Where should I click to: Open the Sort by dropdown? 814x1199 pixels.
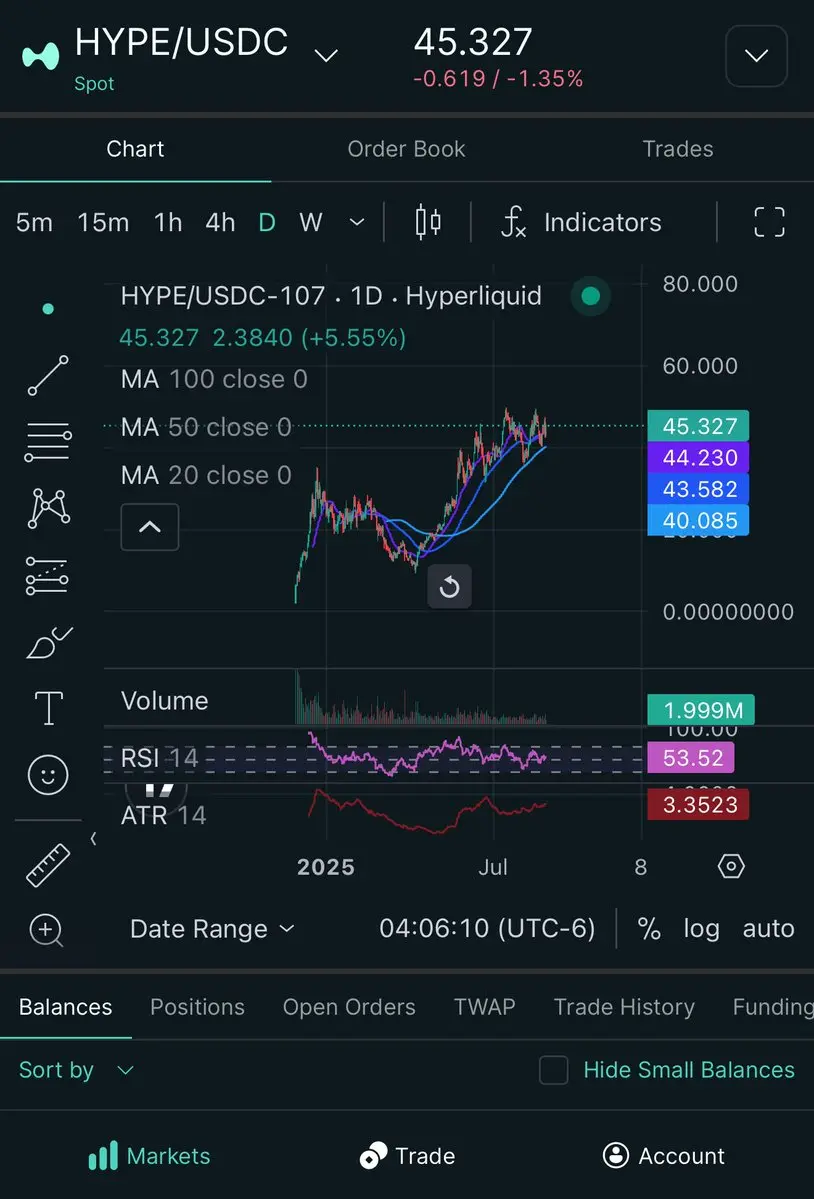pyautogui.click(x=76, y=1070)
